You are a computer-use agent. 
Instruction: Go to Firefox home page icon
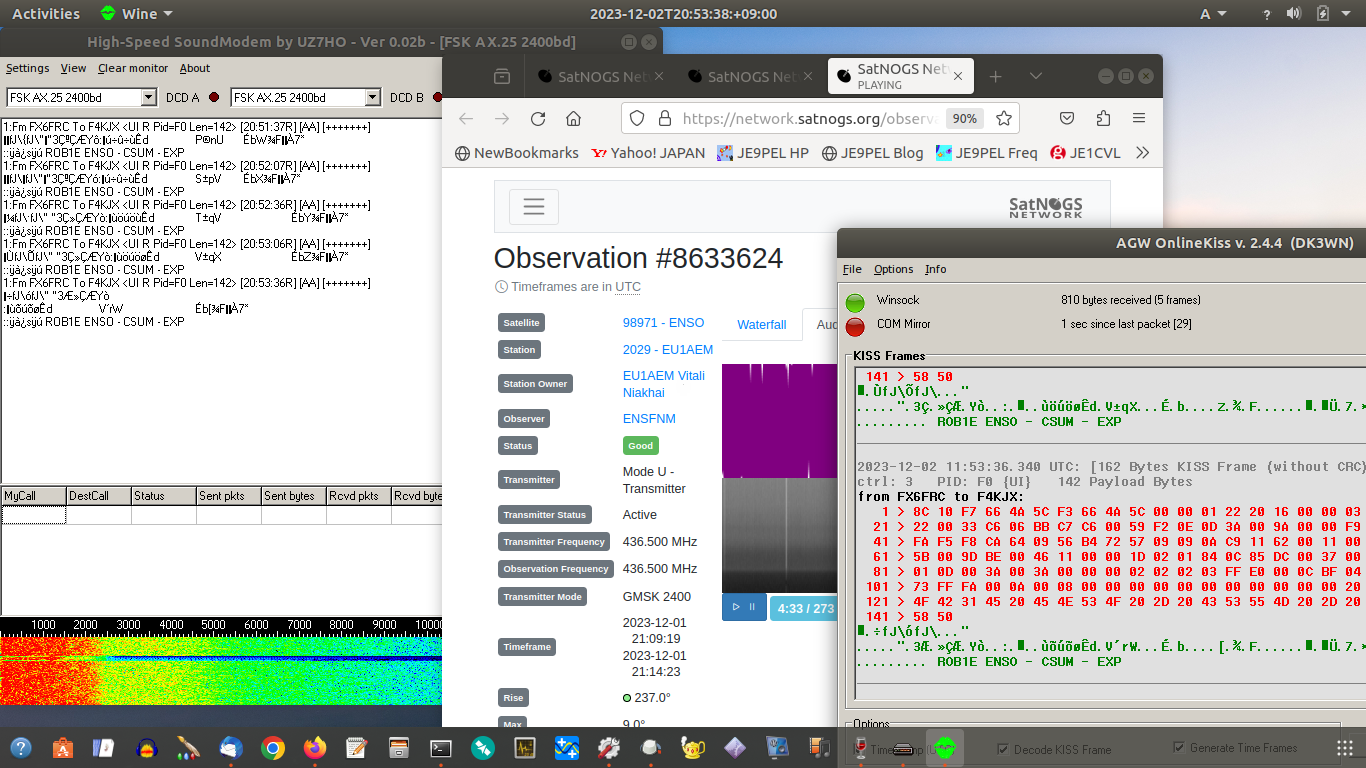(x=573, y=118)
